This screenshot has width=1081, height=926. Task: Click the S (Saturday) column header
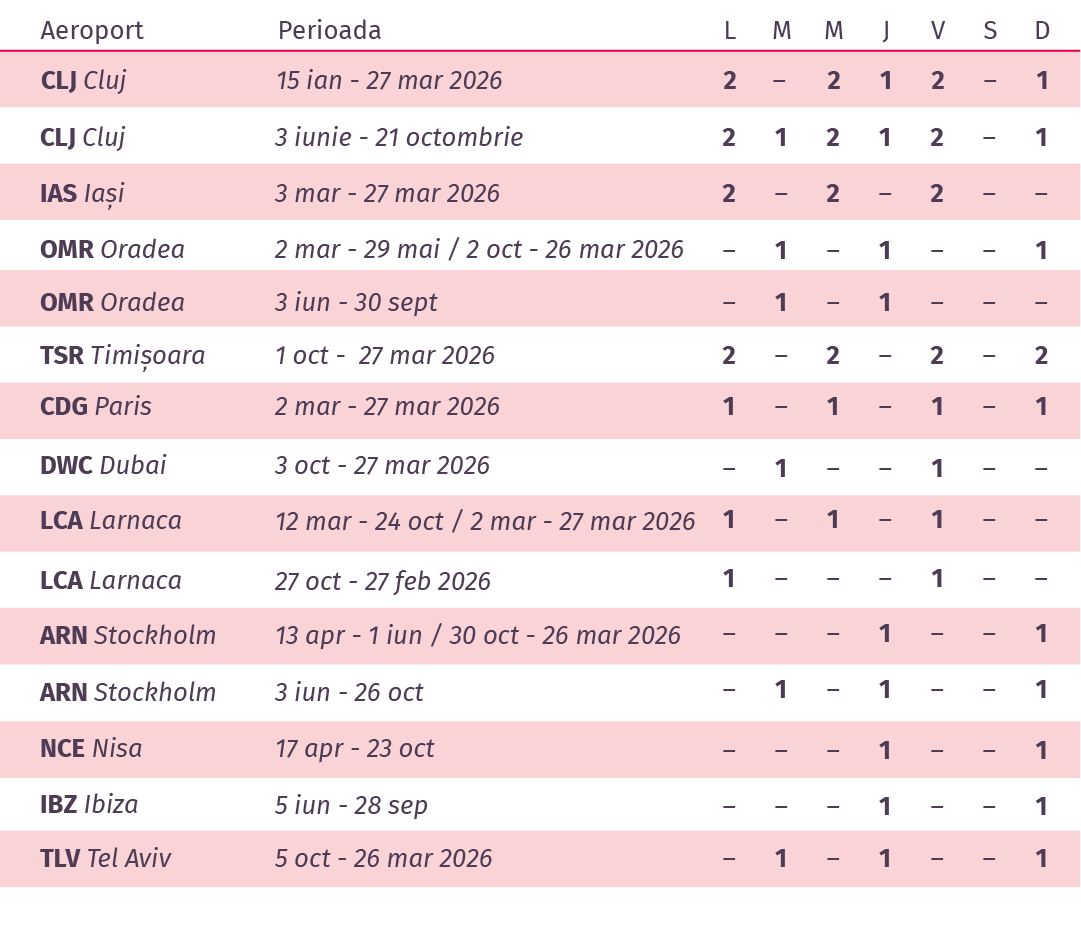(990, 30)
